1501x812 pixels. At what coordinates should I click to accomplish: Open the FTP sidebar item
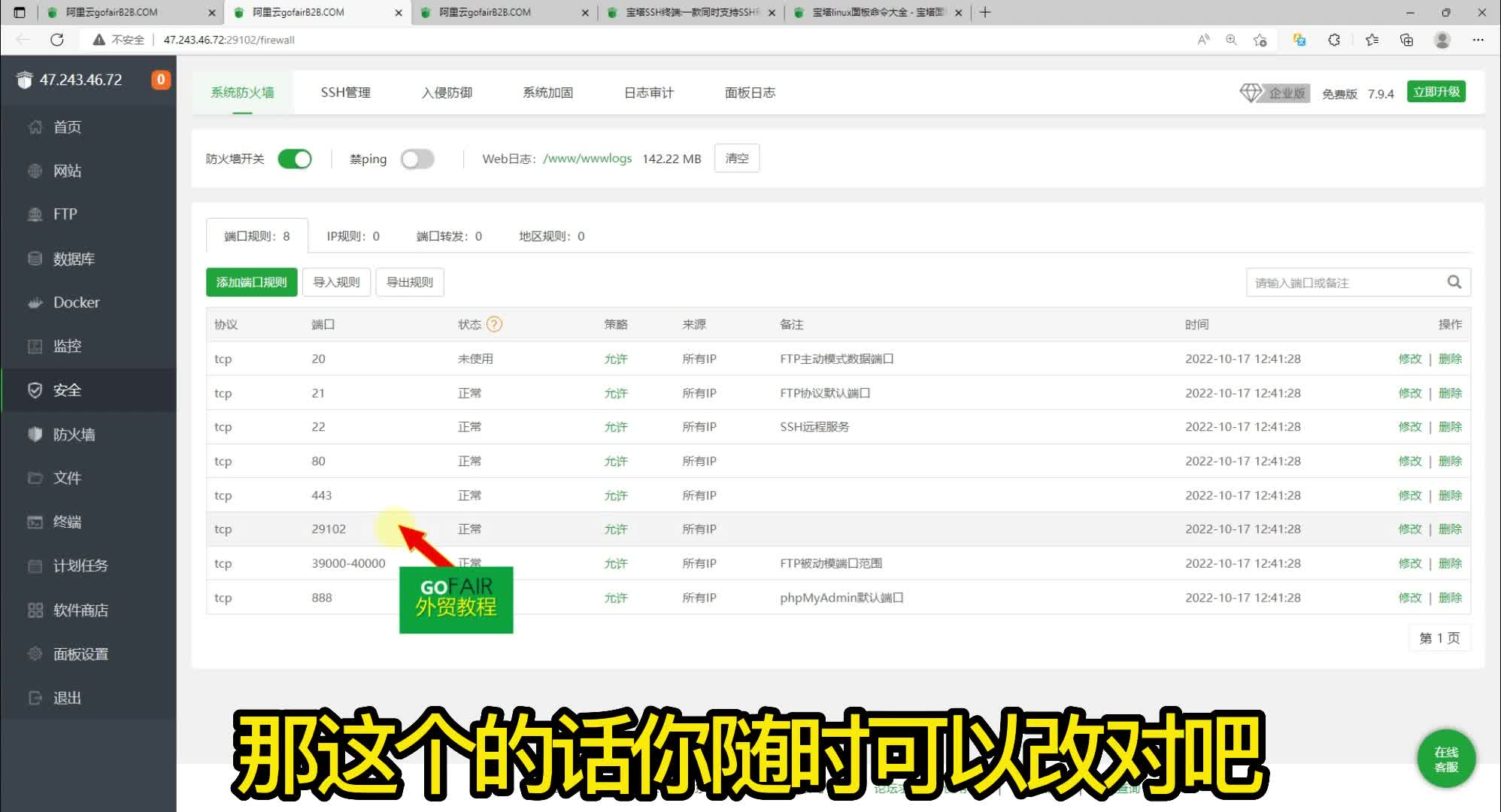[x=88, y=214]
